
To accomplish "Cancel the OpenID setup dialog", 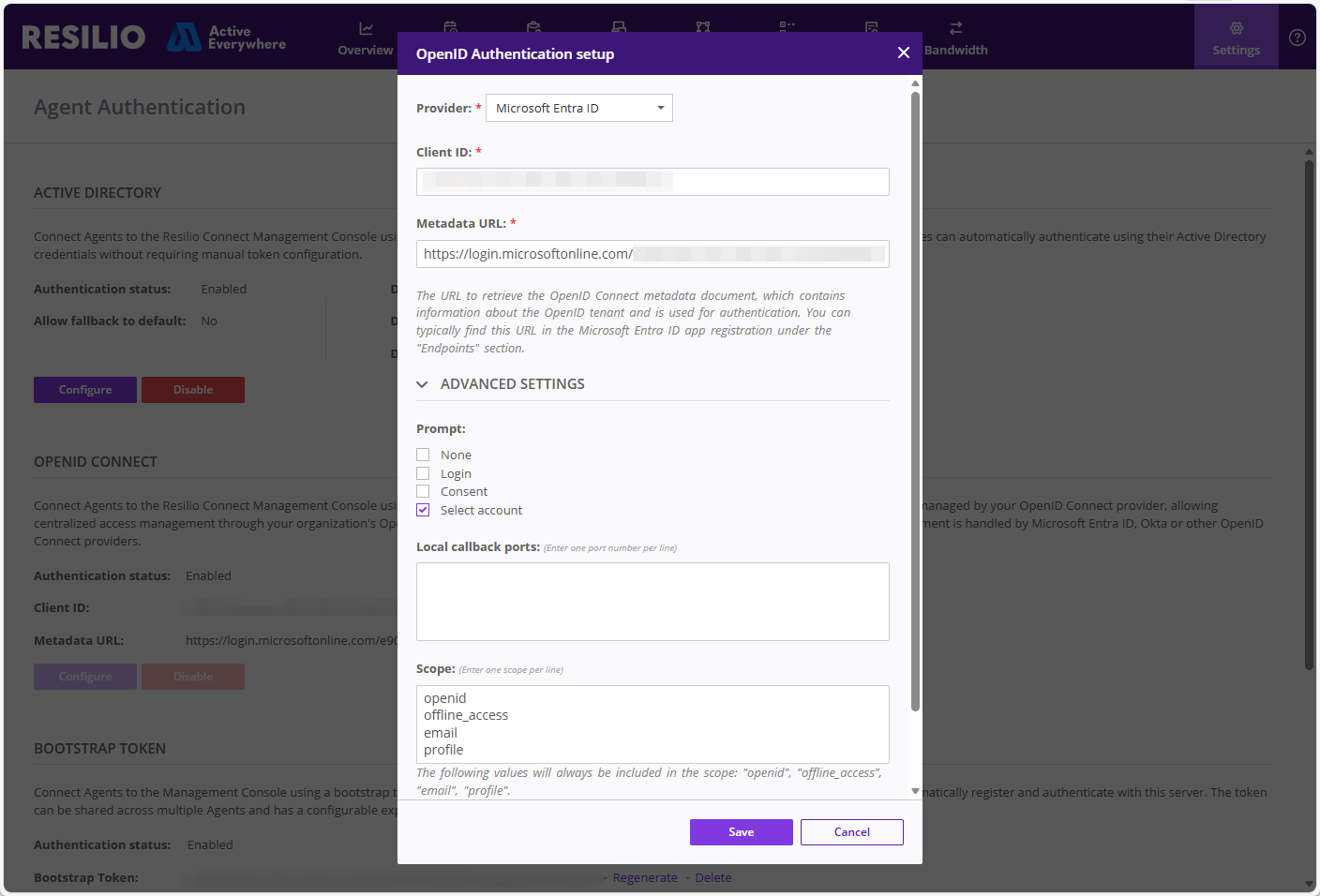I will pos(852,832).
